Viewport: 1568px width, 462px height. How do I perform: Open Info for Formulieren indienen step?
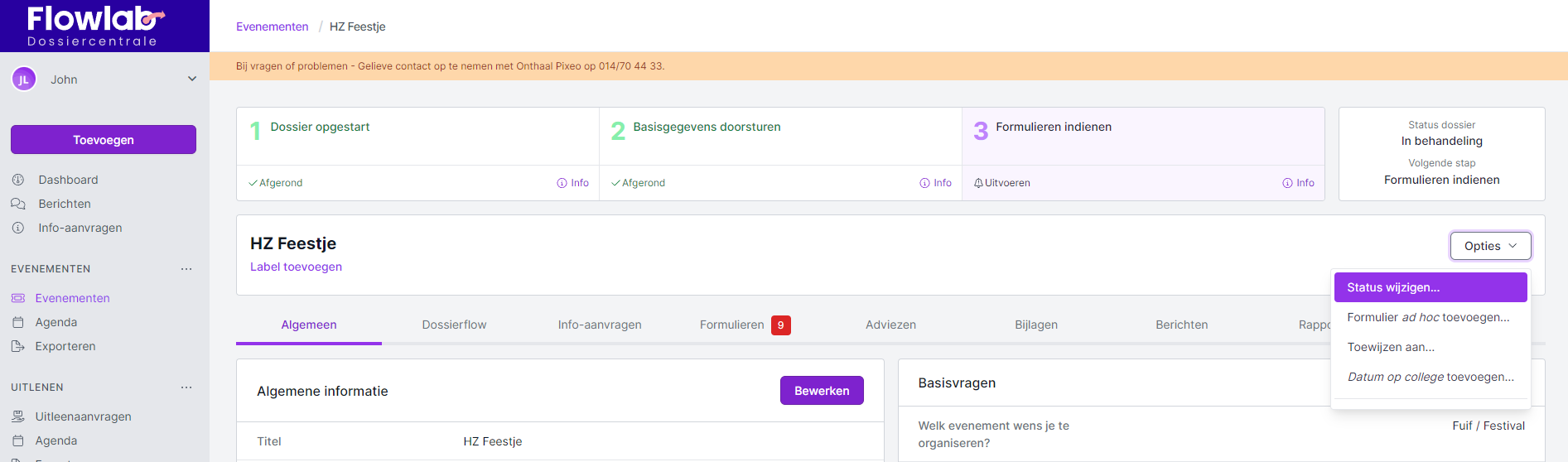point(1299,183)
